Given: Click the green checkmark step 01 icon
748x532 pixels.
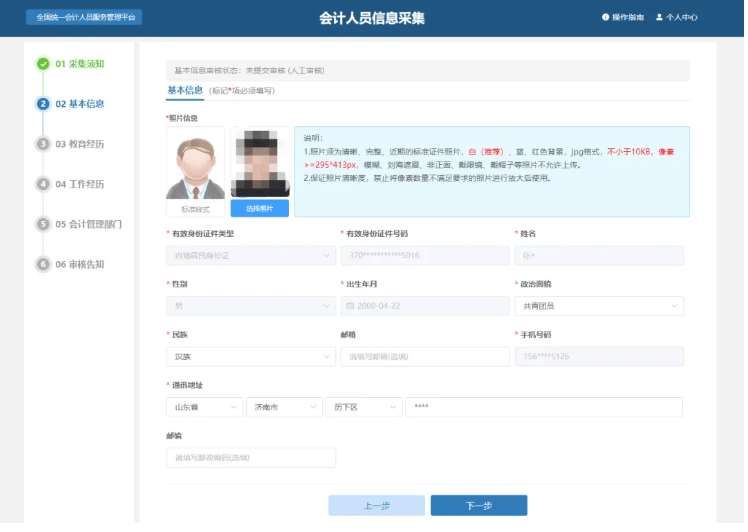Looking at the screenshot, I should coord(43,64).
